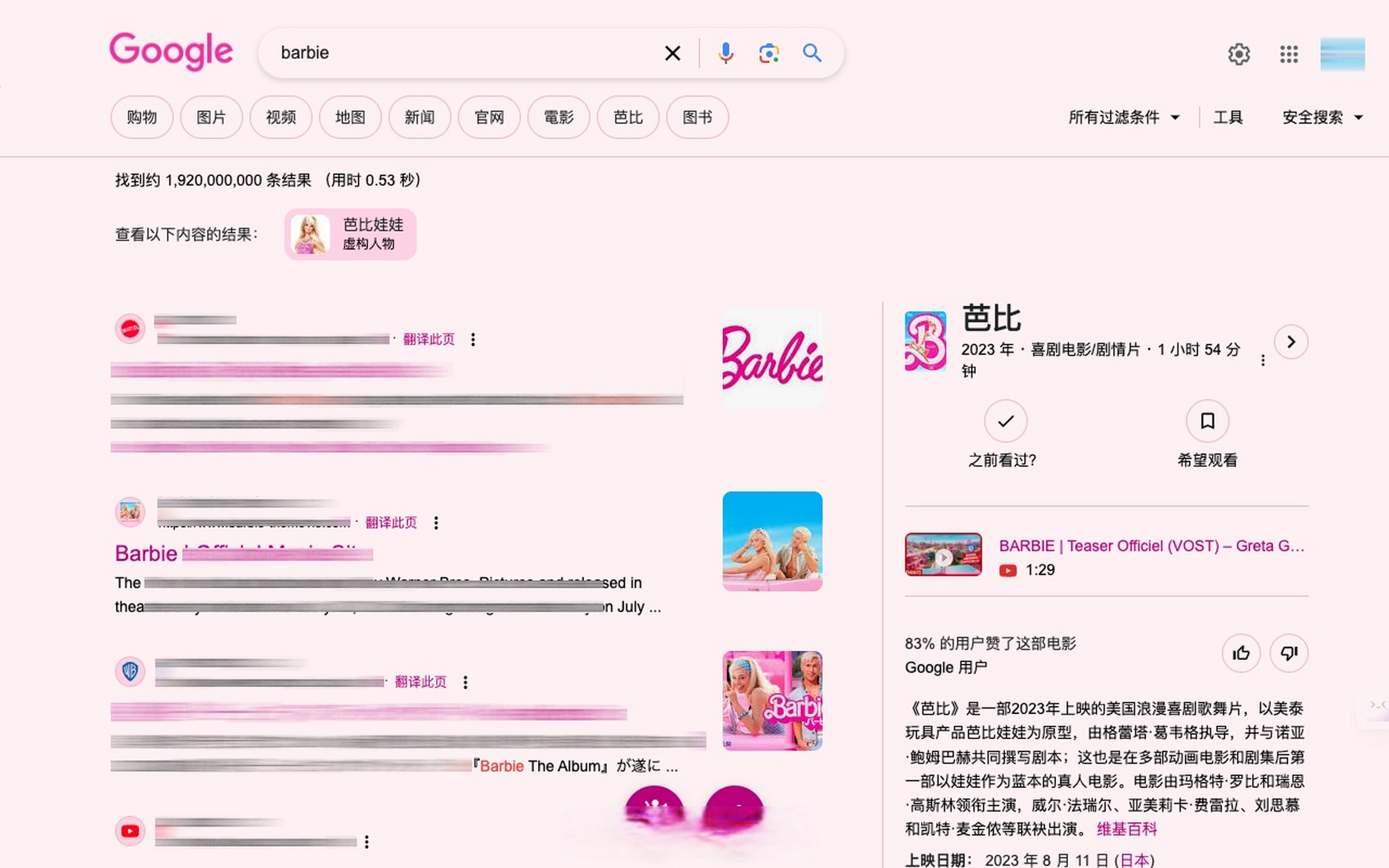This screenshot has width=1389, height=868.
Task: Expand movie details via the right chevron
Action: pos(1291,342)
